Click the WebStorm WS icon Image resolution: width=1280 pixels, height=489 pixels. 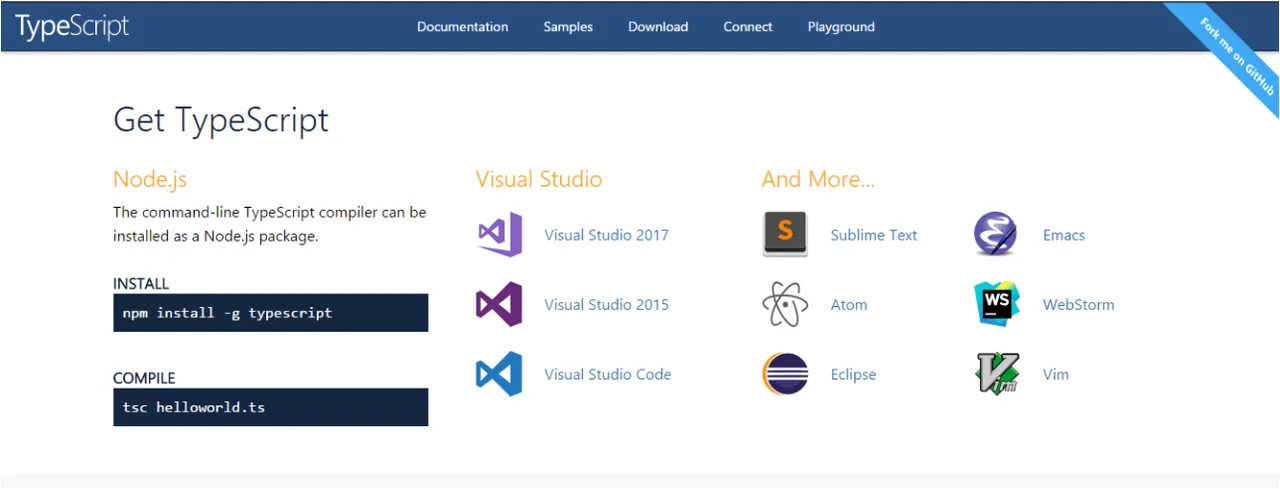(997, 304)
